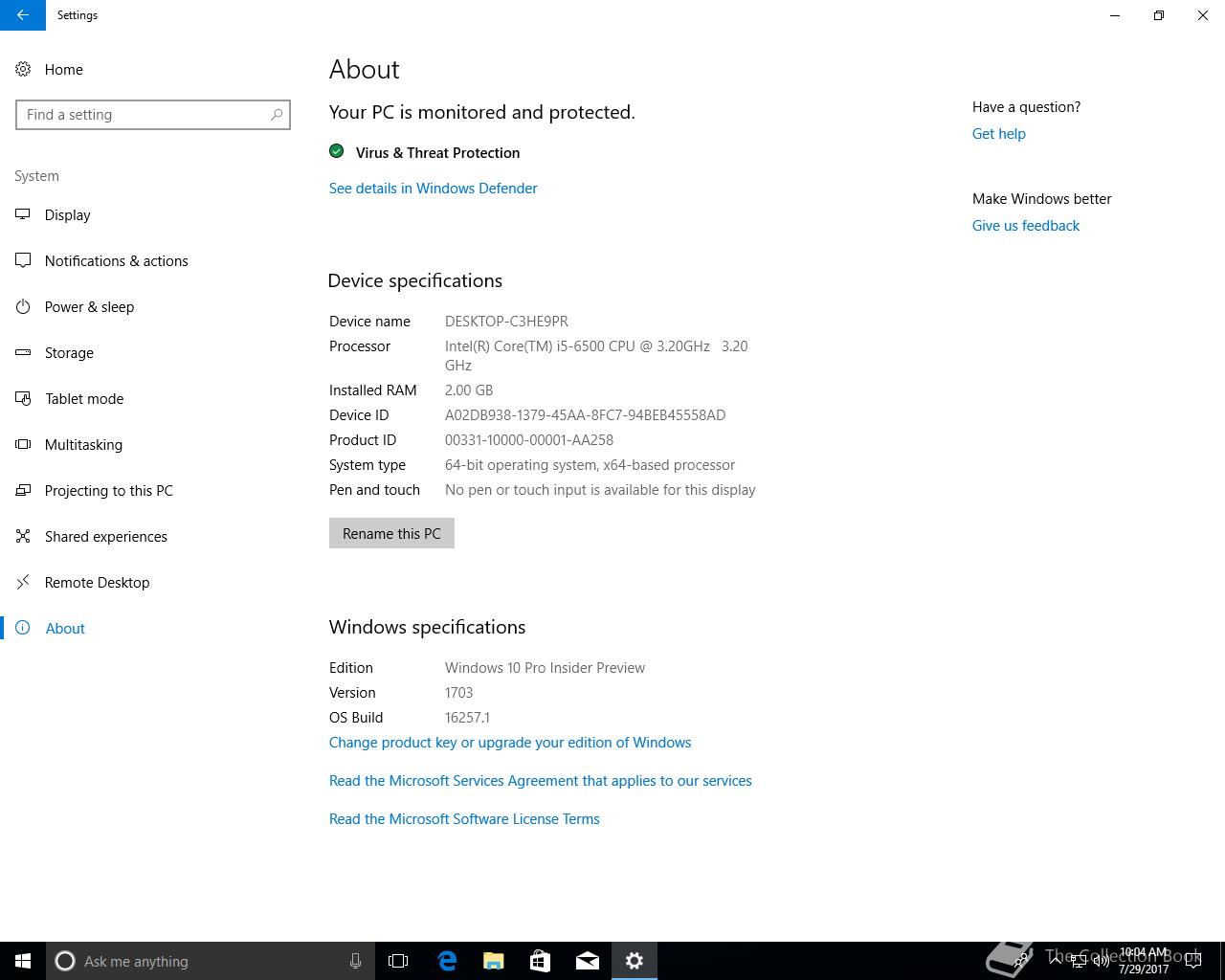The width and height of the screenshot is (1225, 980).
Task: Open the Microsoft Software License Terms link
Action: pos(464,819)
